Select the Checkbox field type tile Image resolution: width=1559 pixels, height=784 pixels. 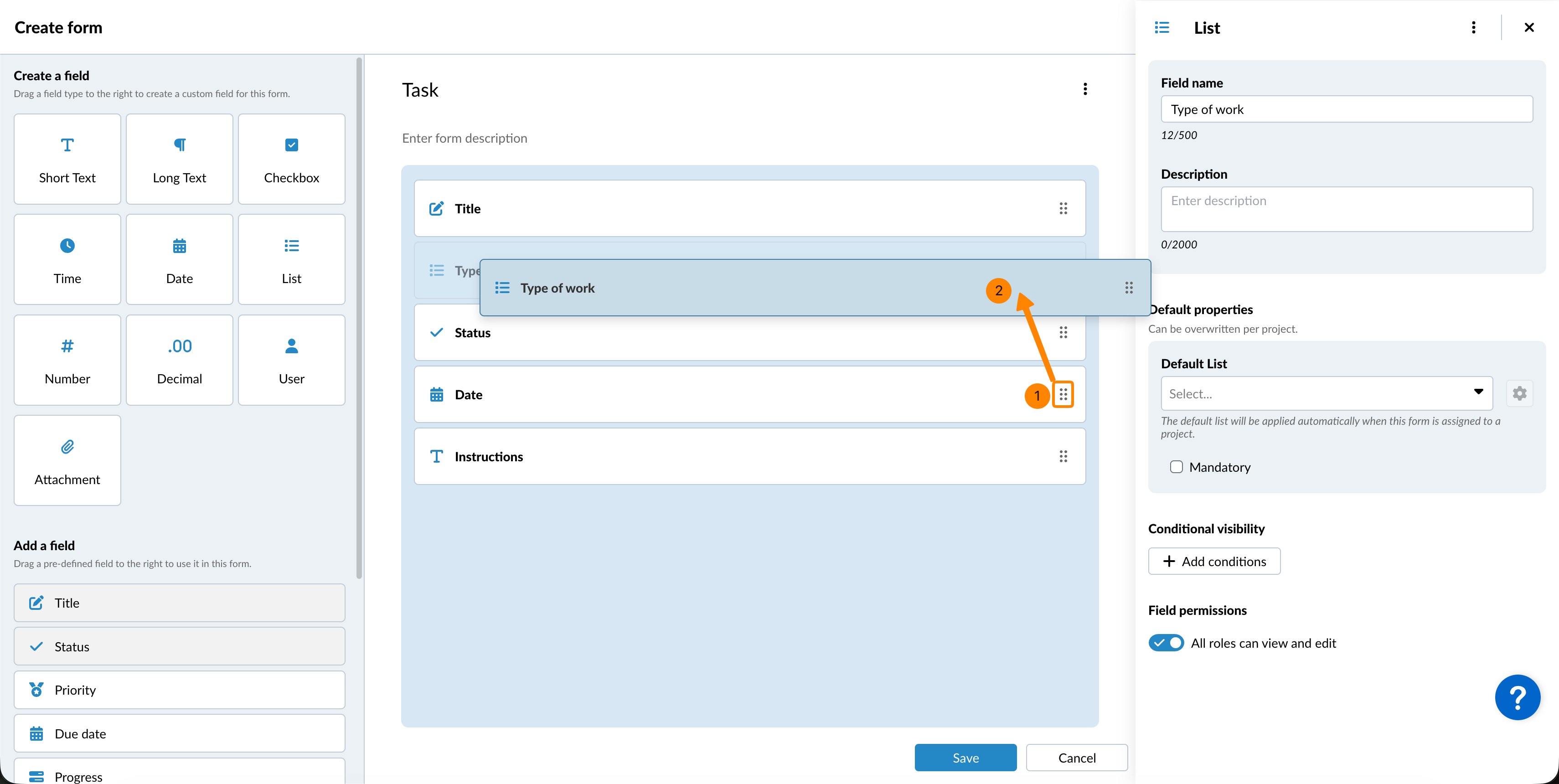[x=291, y=159]
